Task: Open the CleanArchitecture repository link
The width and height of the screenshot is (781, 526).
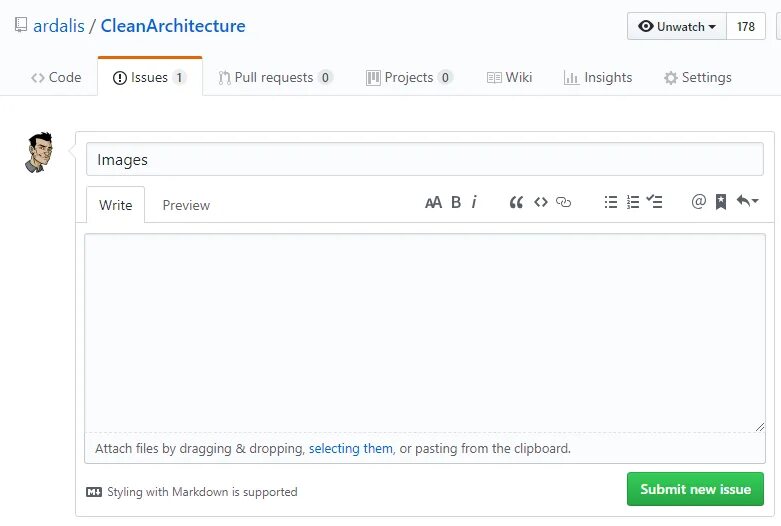Action: pos(172,26)
